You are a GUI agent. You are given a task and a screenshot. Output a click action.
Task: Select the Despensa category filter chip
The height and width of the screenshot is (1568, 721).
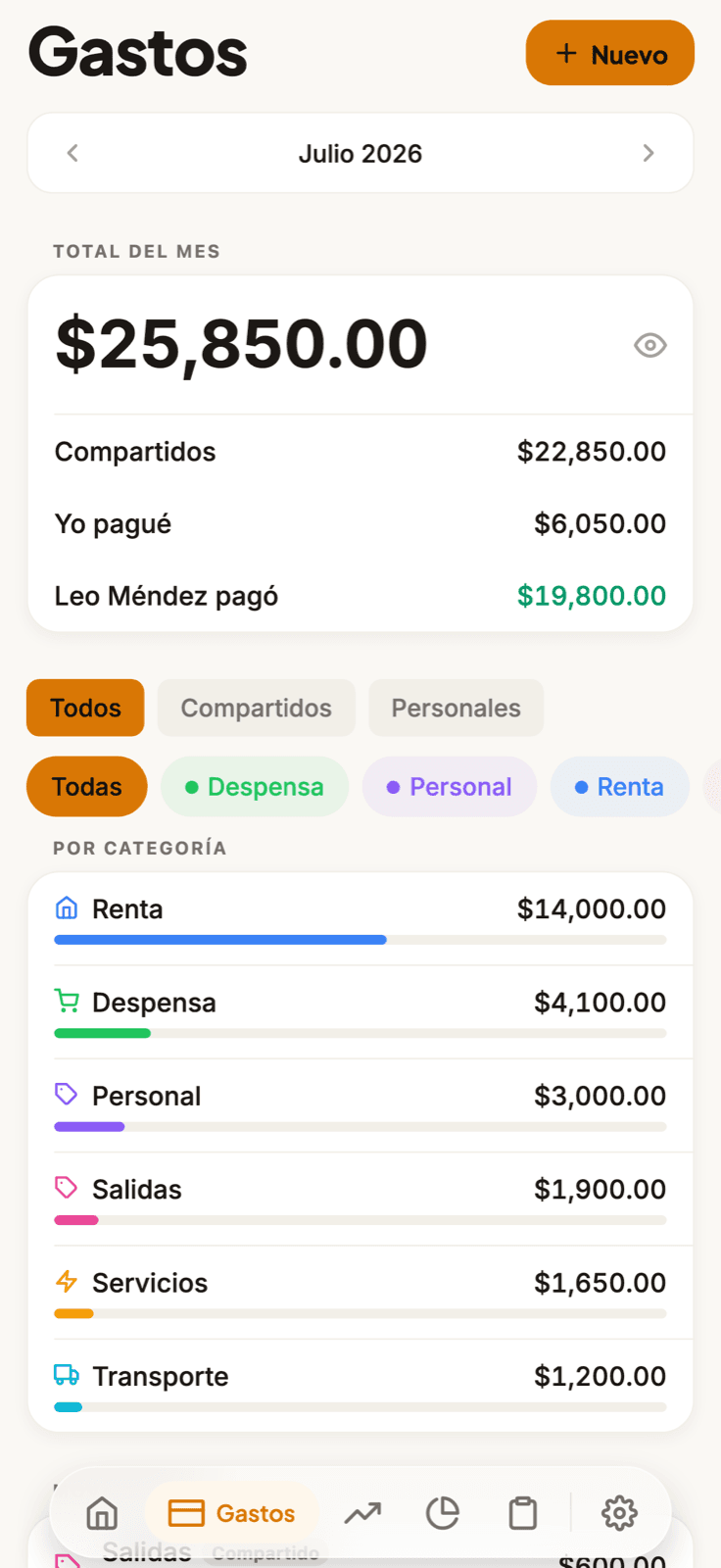click(x=255, y=787)
